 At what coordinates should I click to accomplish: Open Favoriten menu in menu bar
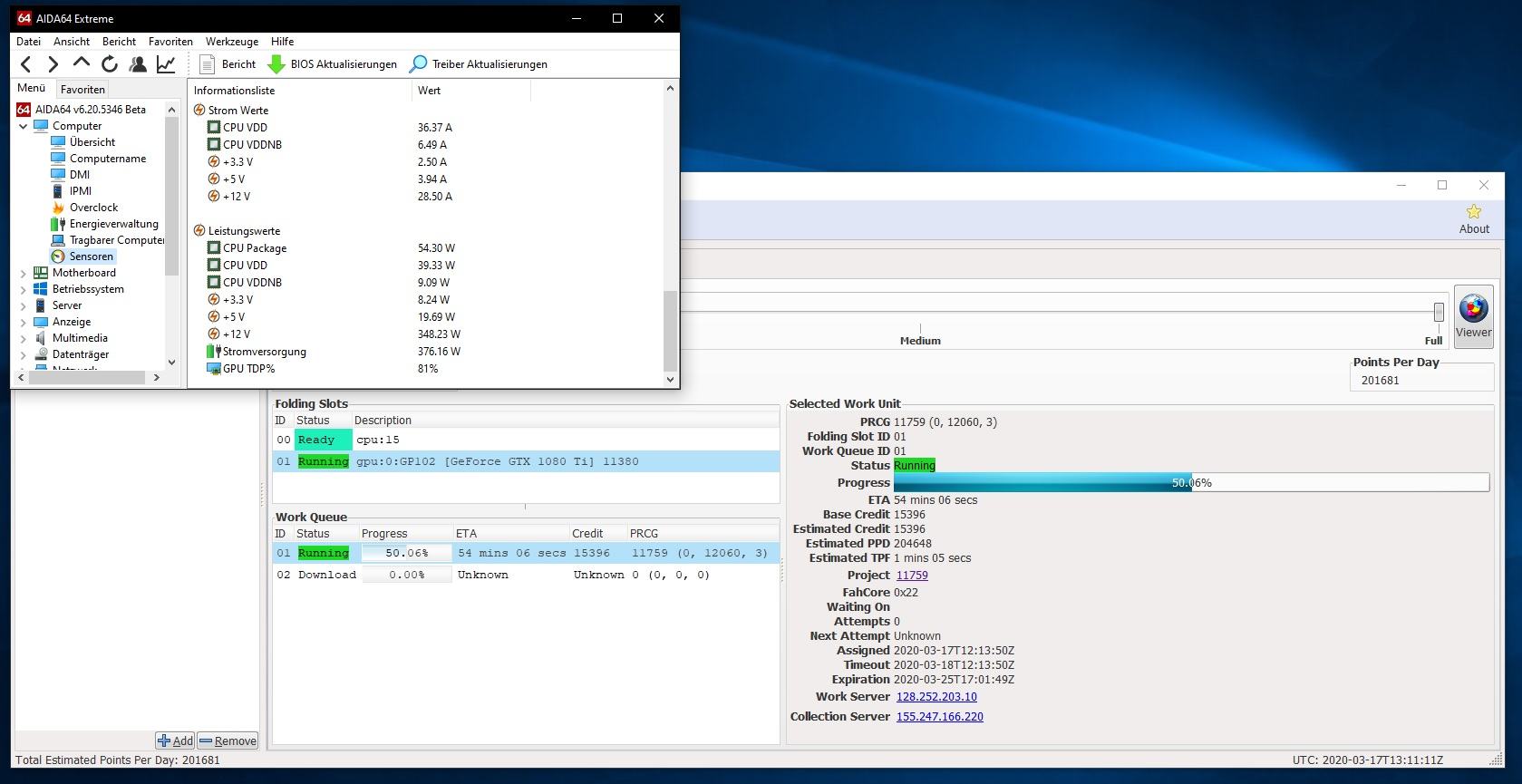[x=170, y=41]
